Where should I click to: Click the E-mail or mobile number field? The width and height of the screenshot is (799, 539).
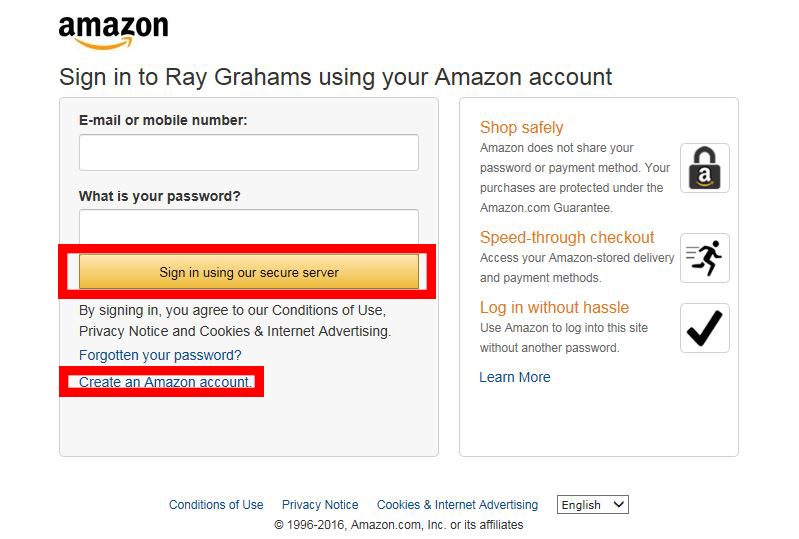tap(249, 152)
